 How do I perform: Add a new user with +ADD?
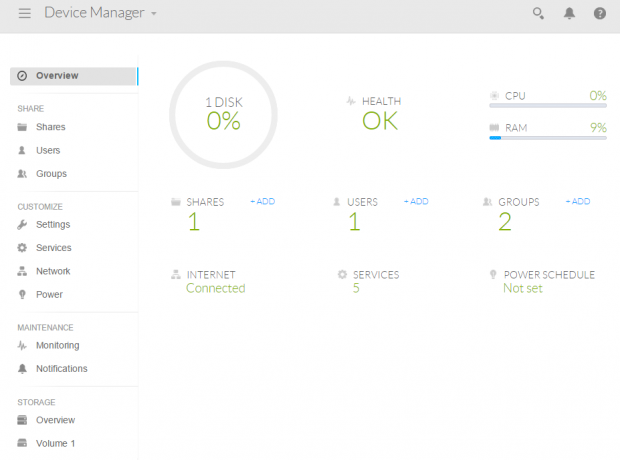pos(416,201)
